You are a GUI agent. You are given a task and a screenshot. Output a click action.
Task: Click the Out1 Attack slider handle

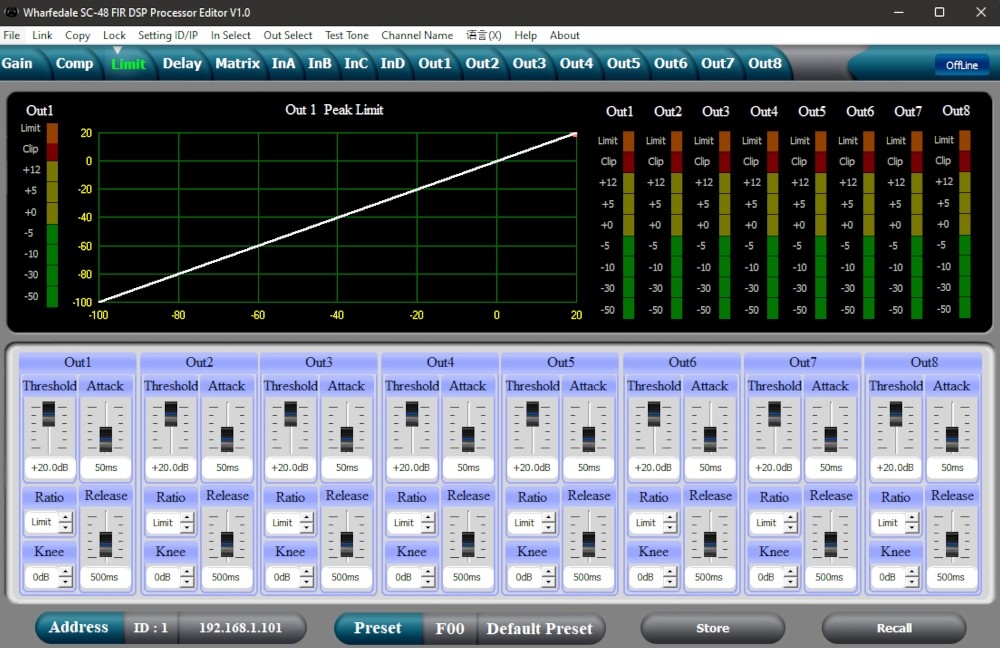point(106,439)
